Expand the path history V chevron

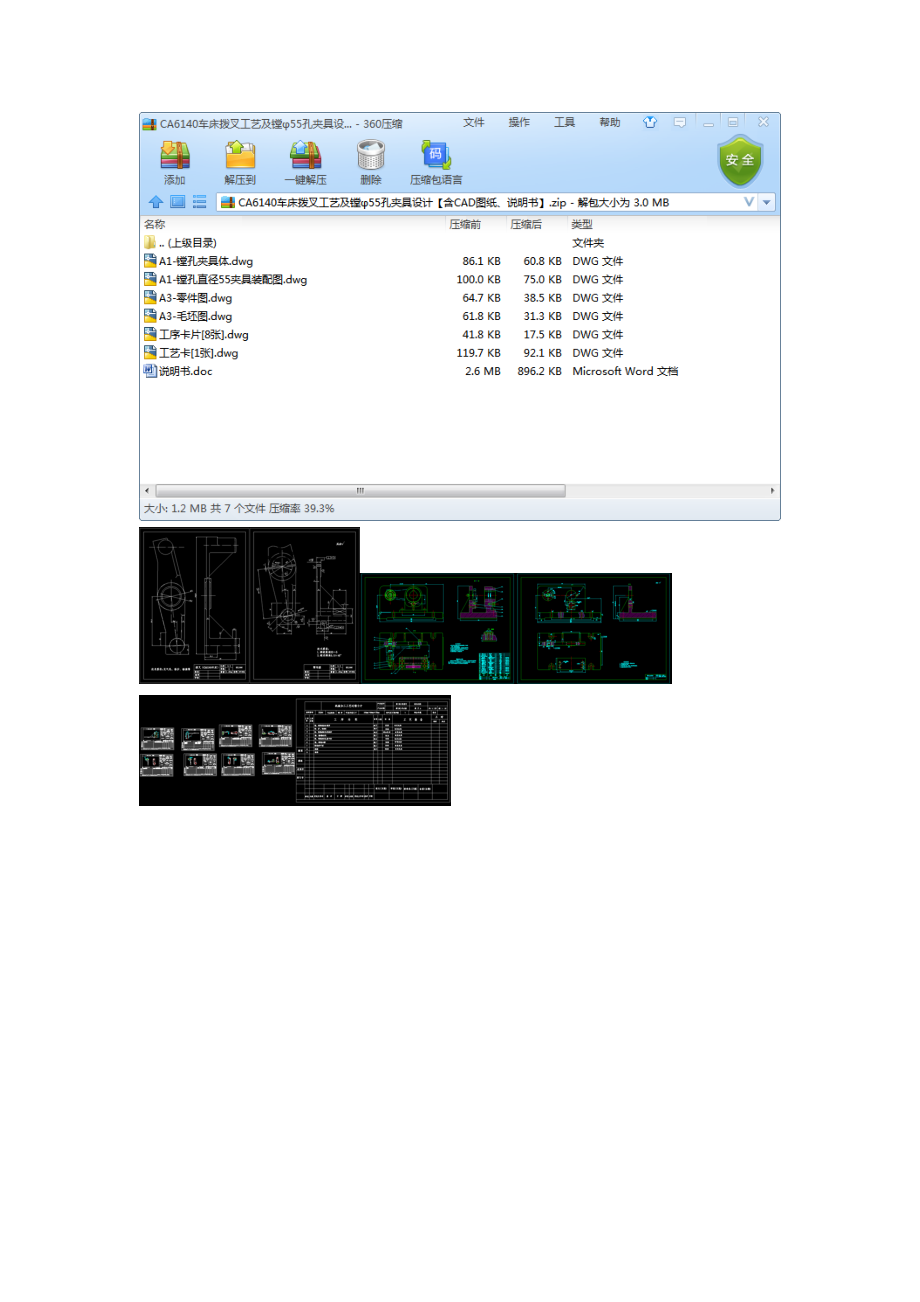tap(749, 202)
